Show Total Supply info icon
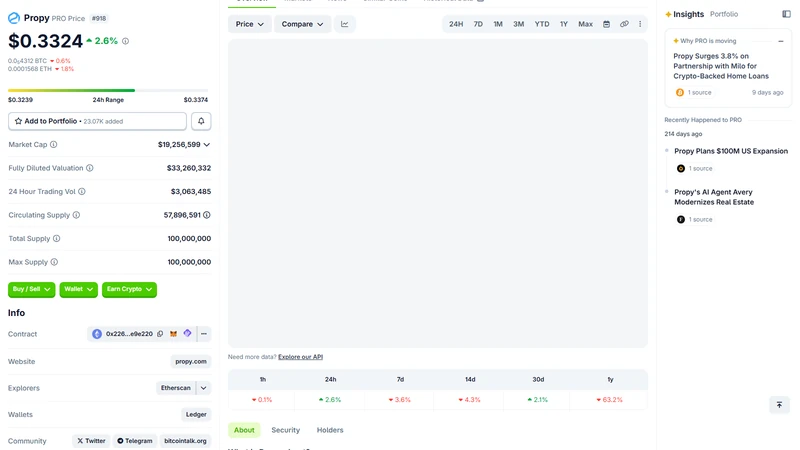800x450 pixels. click(57, 238)
